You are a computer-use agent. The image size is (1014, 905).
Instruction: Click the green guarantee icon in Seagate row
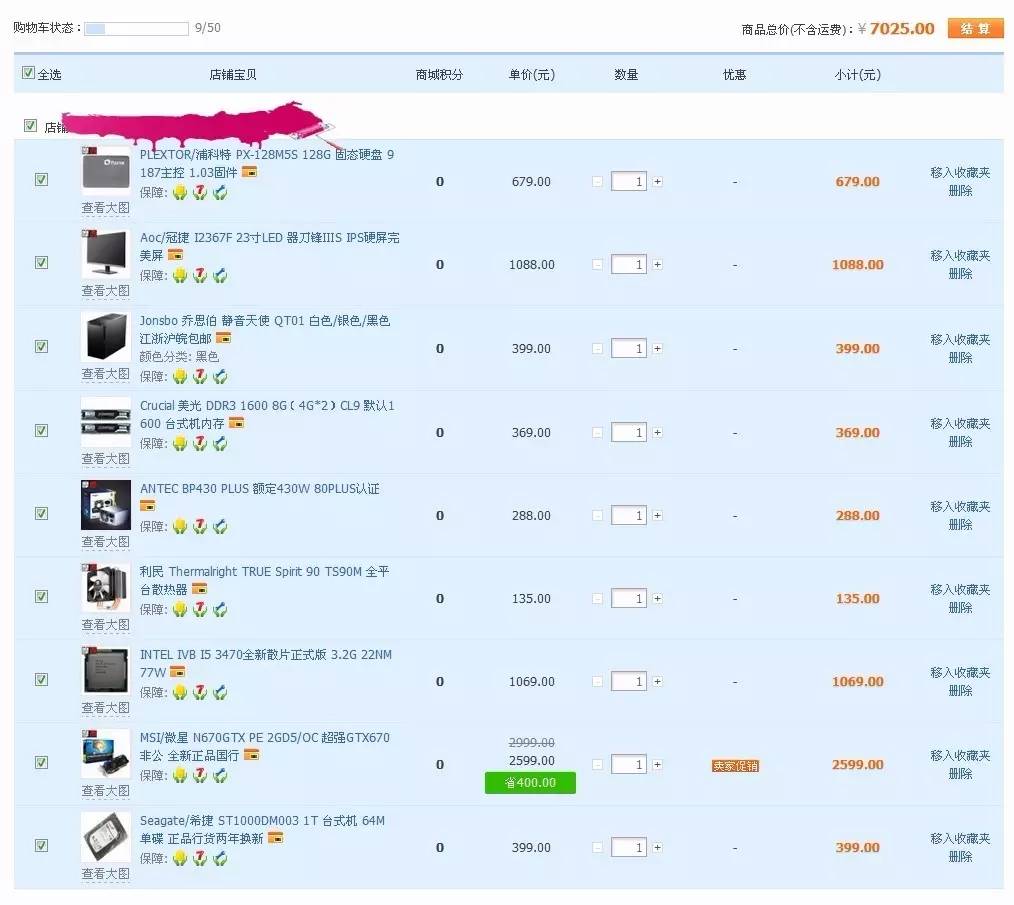221,858
